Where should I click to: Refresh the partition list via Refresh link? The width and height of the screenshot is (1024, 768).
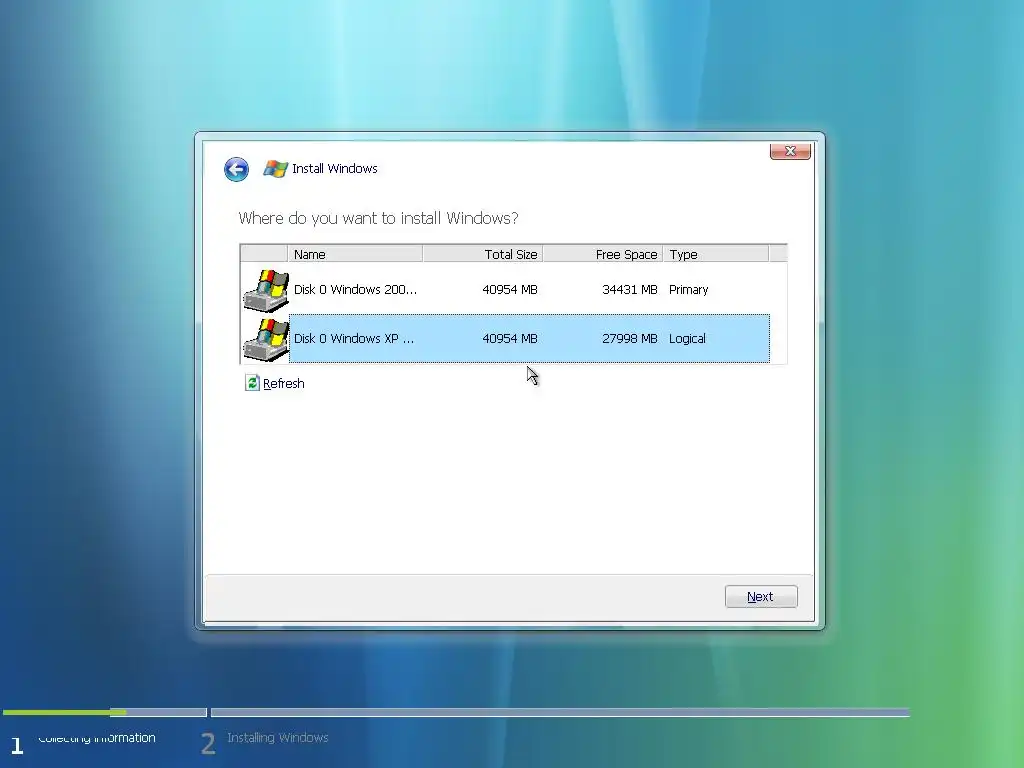click(x=283, y=383)
